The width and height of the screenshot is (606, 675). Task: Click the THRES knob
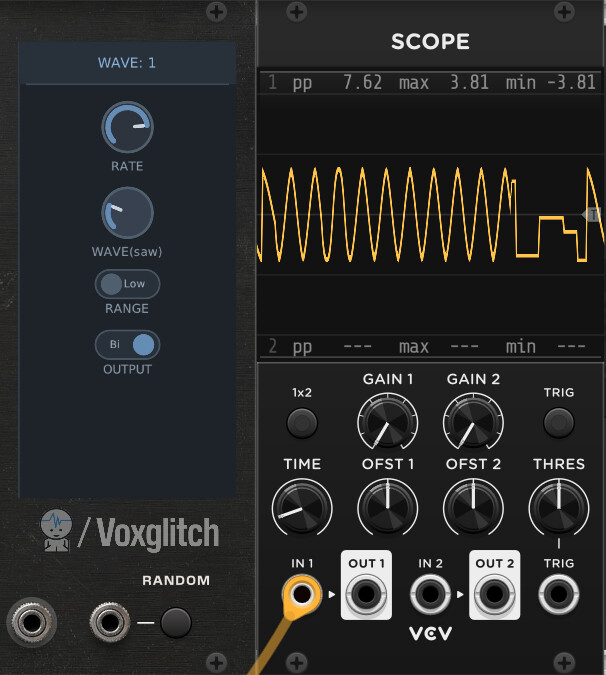[558, 507]
